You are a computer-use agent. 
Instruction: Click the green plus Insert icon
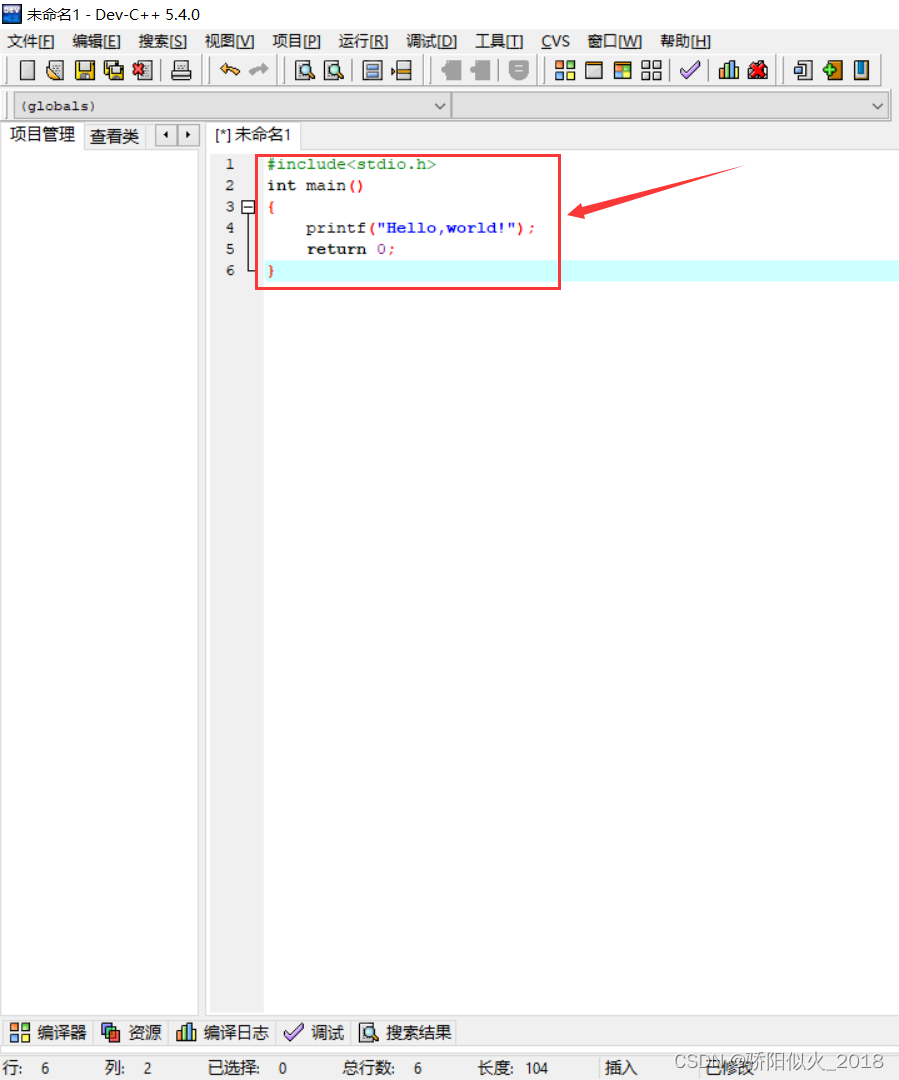(832, 70)
